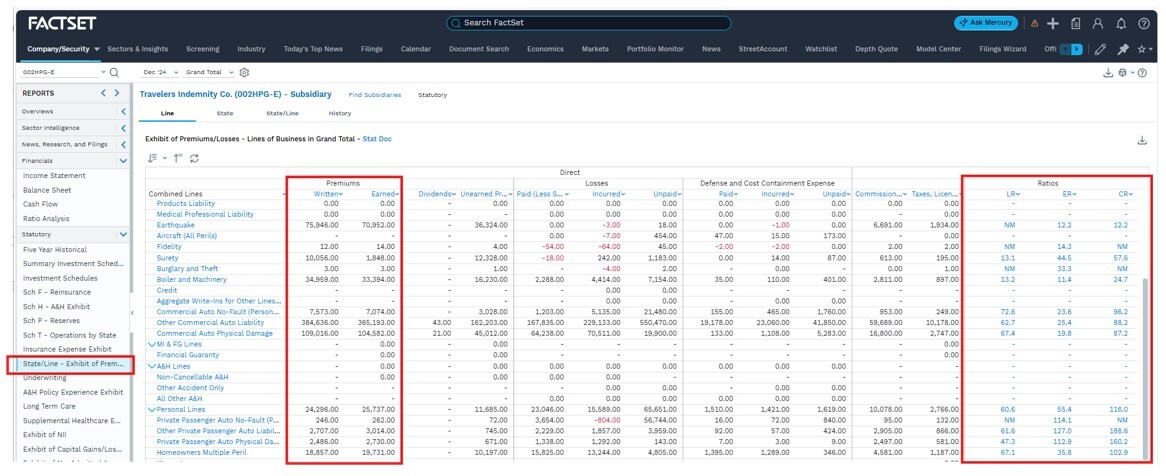Sort by the Written premiums column
Image resolution: width=1166 pixels, height=476 pixels.
tap(324, 194)
